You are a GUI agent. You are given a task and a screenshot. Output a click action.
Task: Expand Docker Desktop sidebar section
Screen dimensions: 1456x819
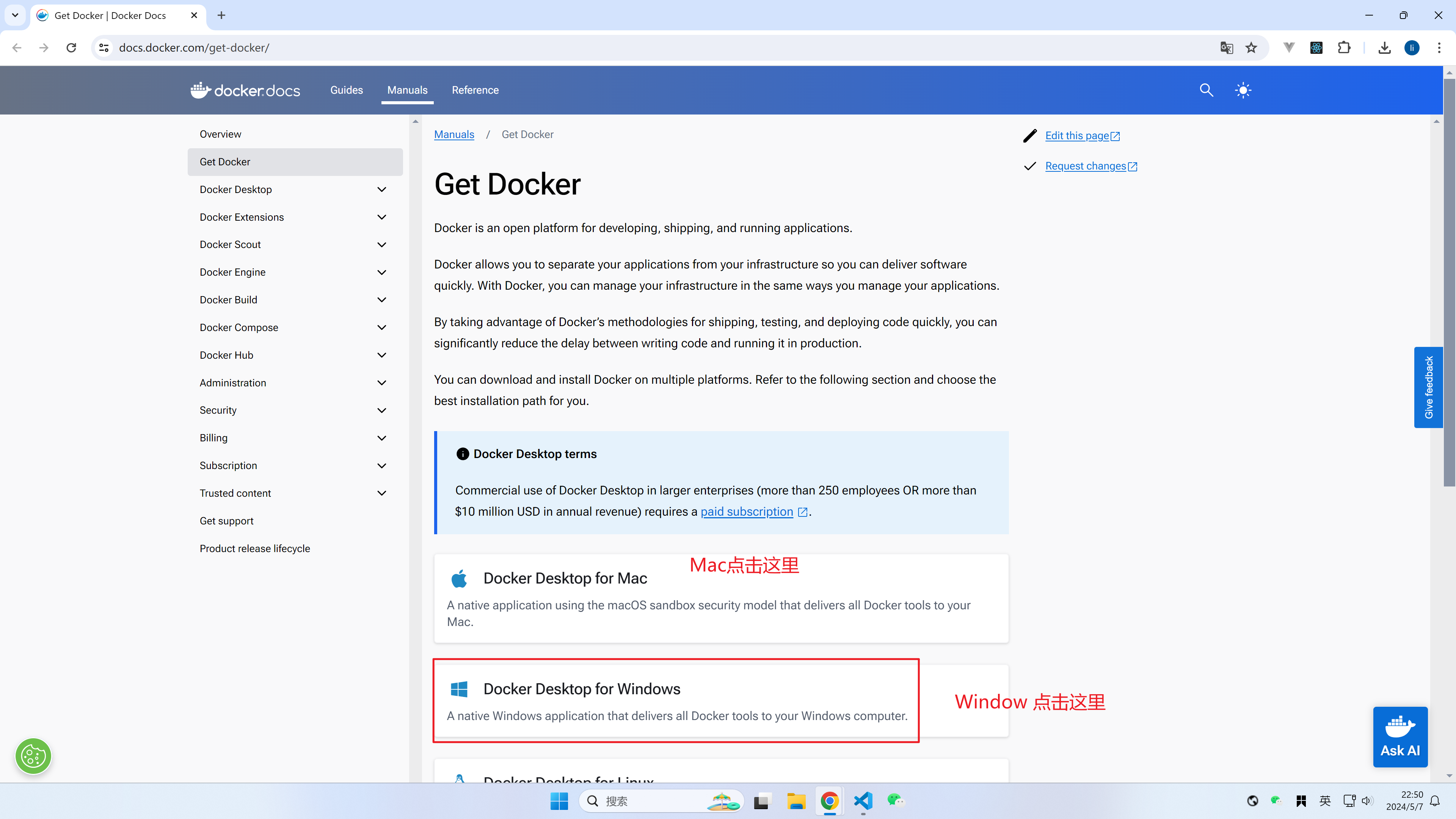(x=382, y=190)
